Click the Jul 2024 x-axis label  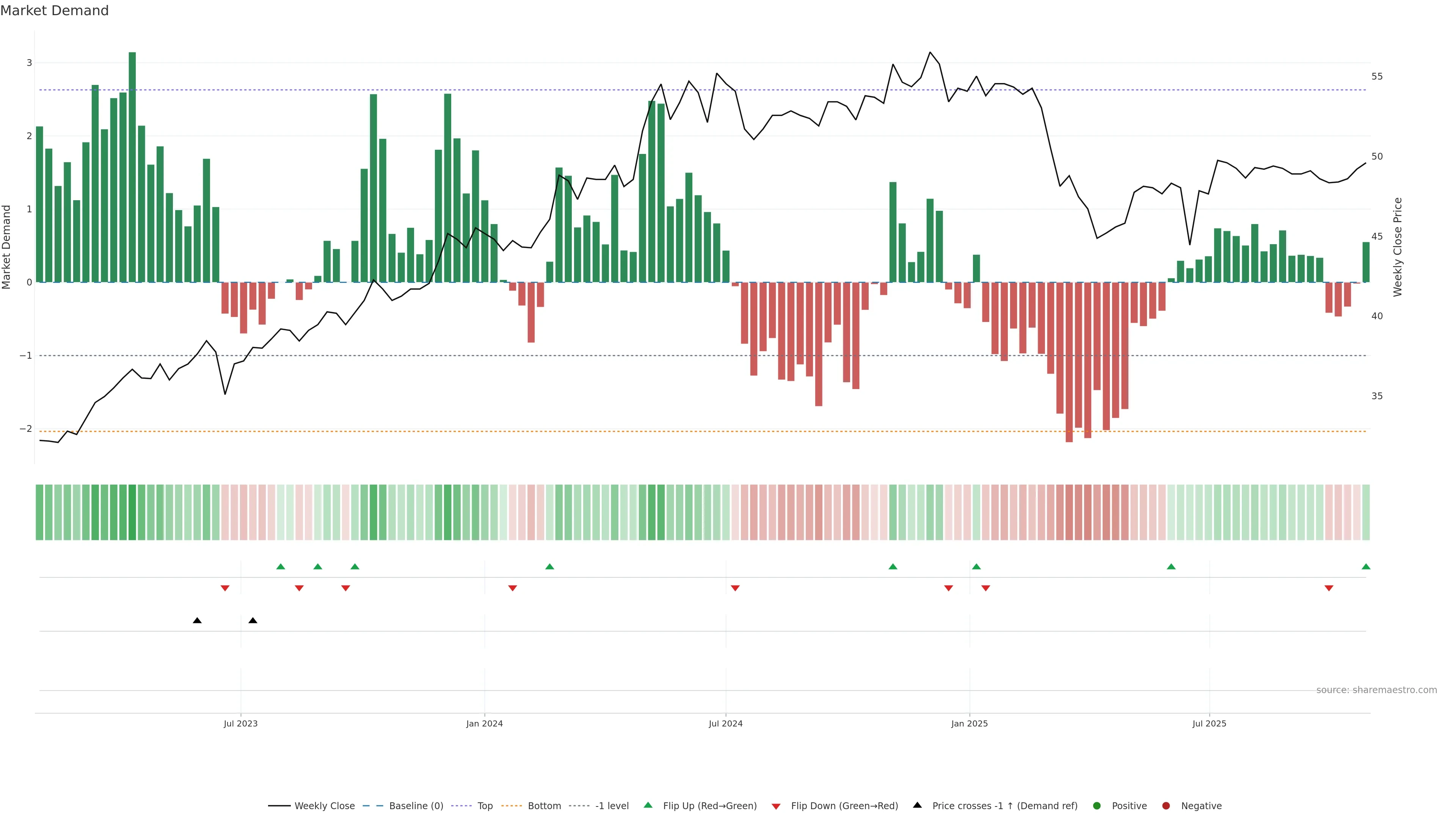pyautogui.click(x=726, y=723)
